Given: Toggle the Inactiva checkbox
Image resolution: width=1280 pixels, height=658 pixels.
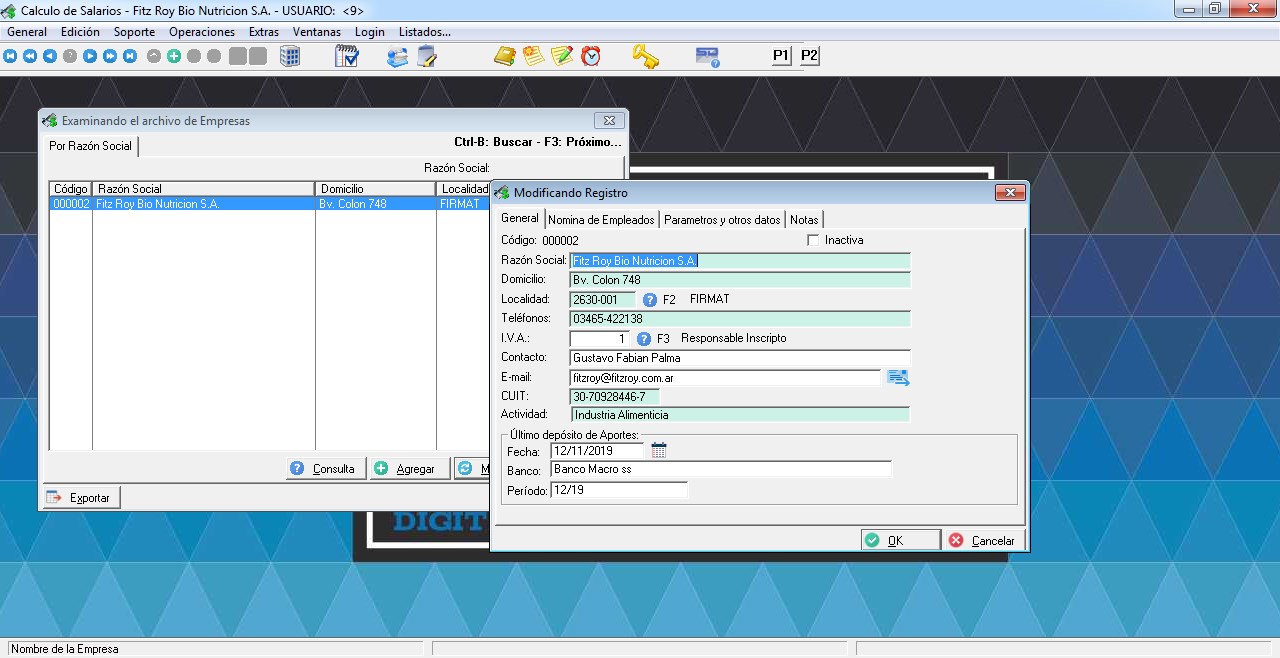Looking at the screenshot, I should tap(813, 240).
